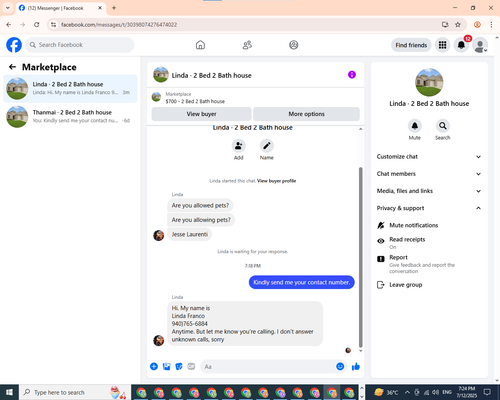Viewport: 500px width, 400px height.
Task: Reload the page in the browser
Action: pyautogui.click(x=37, y=25)
